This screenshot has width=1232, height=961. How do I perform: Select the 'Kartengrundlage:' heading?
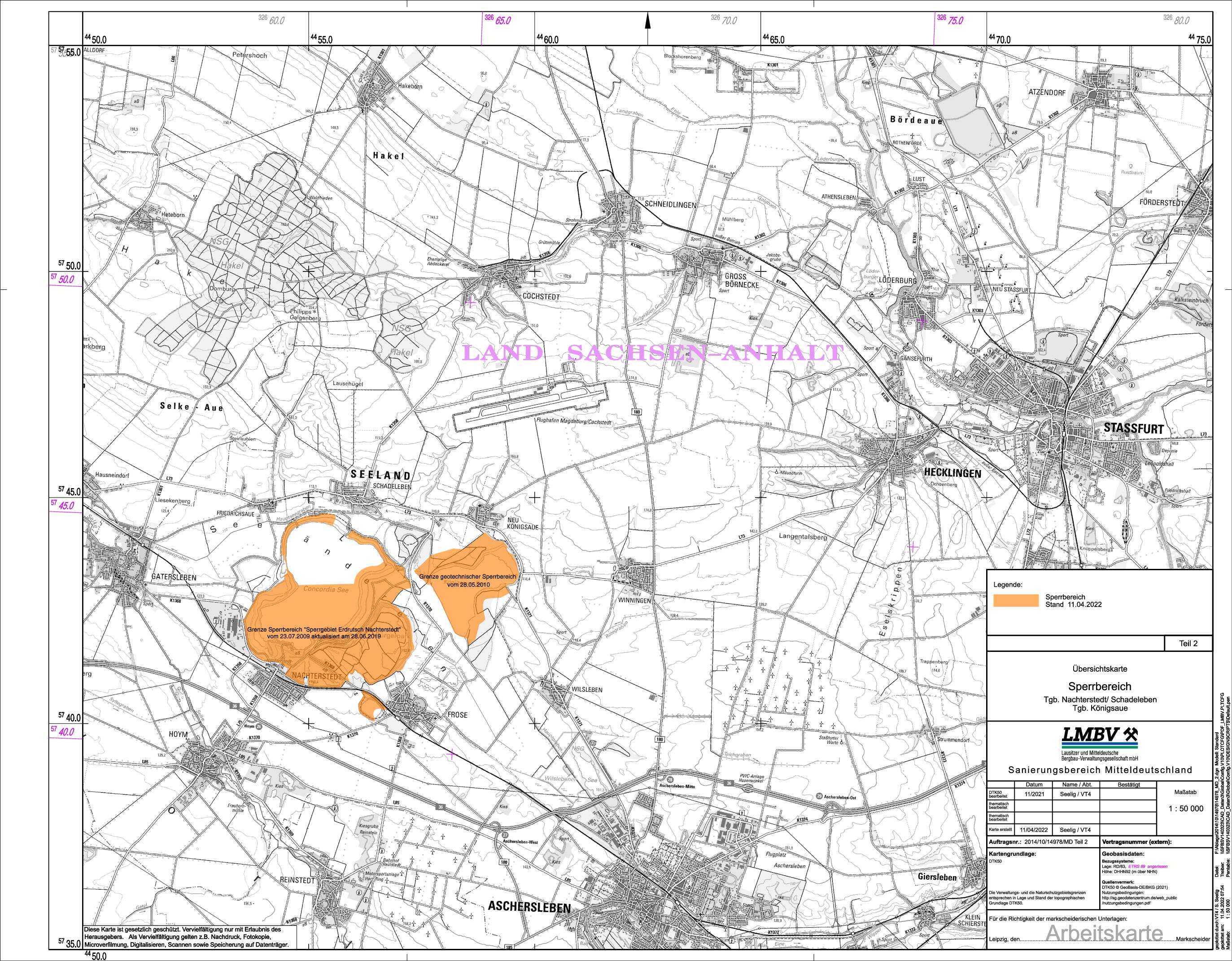pyautogui.click(x=1012, y=853)
